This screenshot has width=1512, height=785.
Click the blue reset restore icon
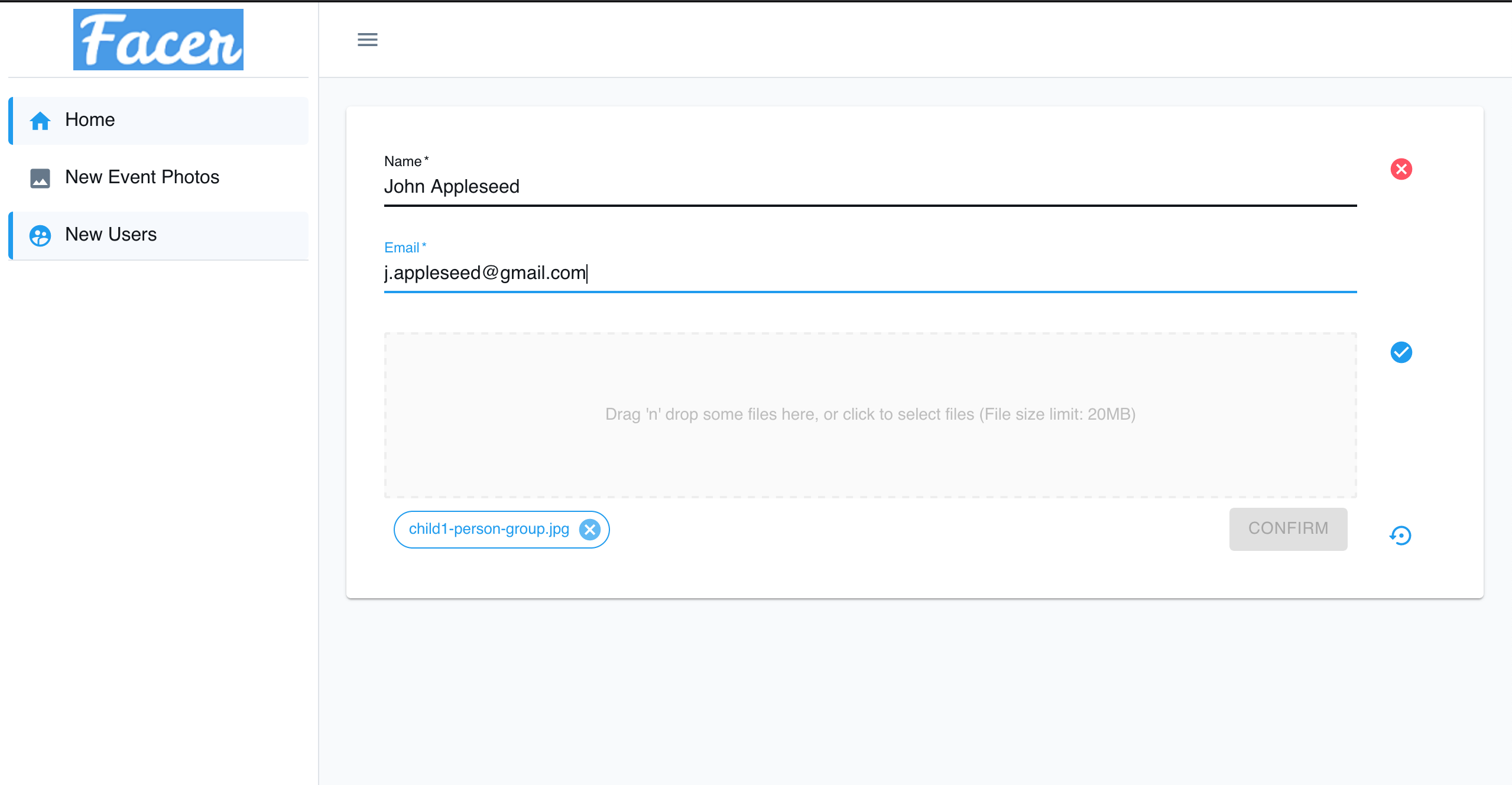1400,536
